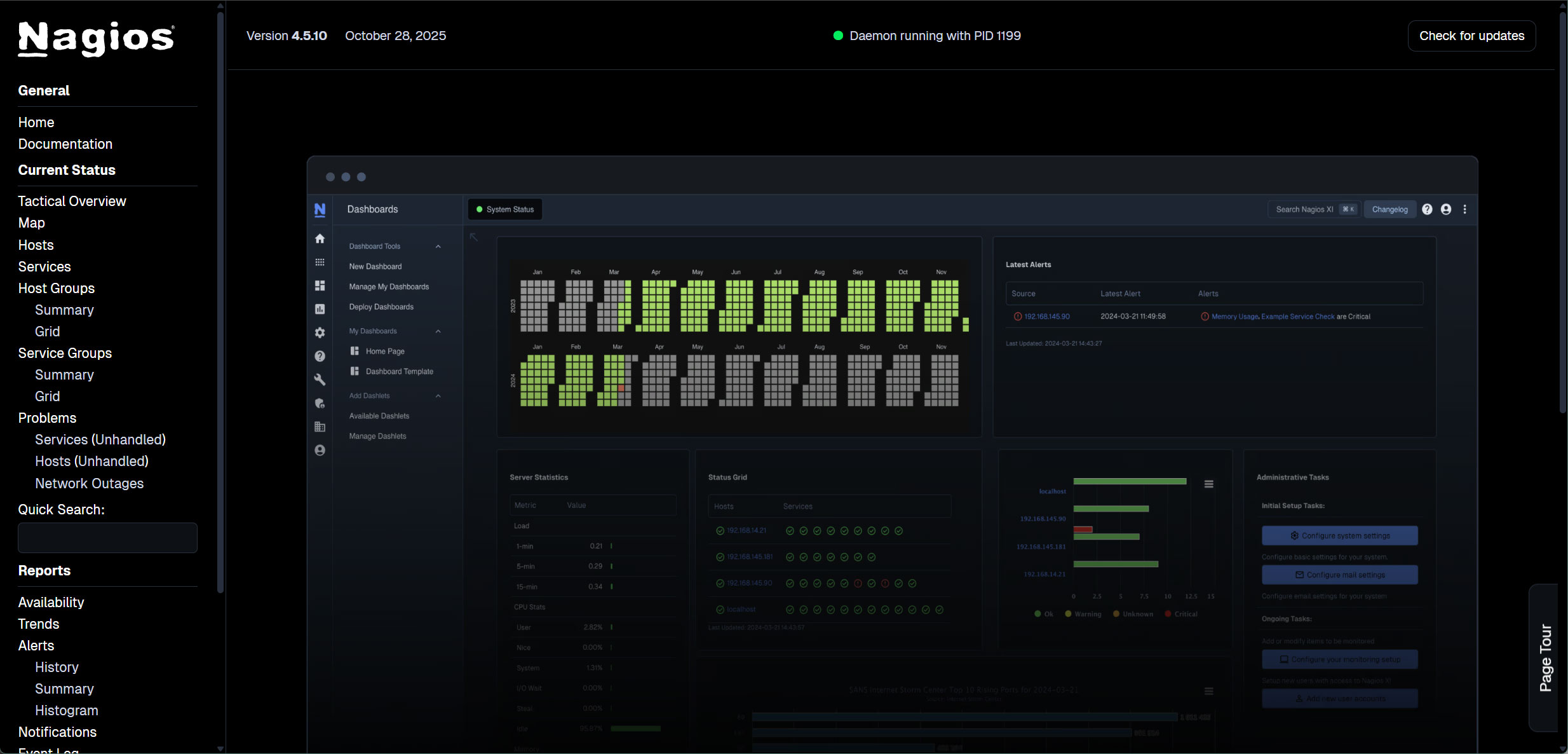Open the Page Tour side tab
Viewport: 1568px width, 754px height.
coord(1545,657)
